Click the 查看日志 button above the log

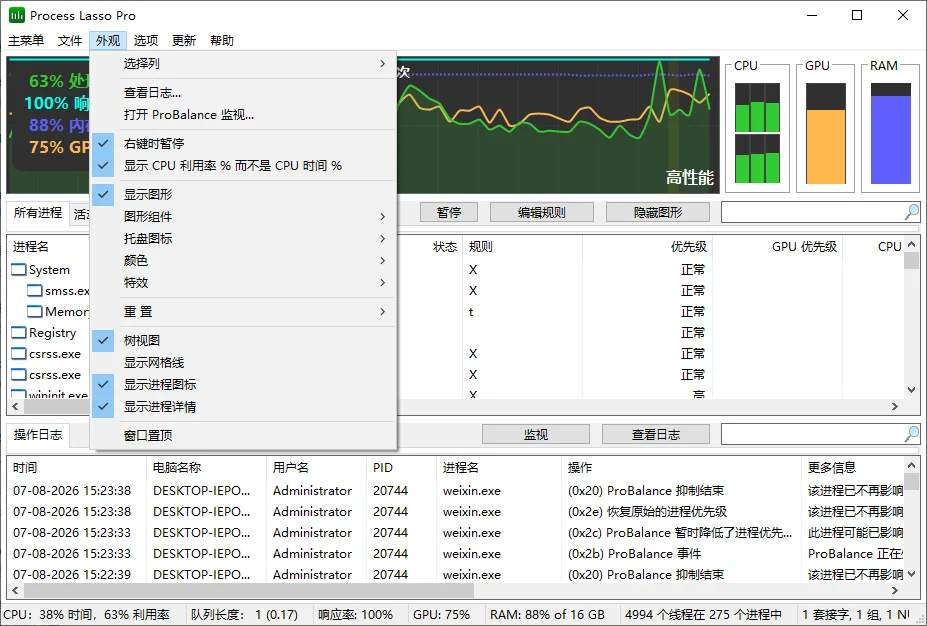pos(656,434)
